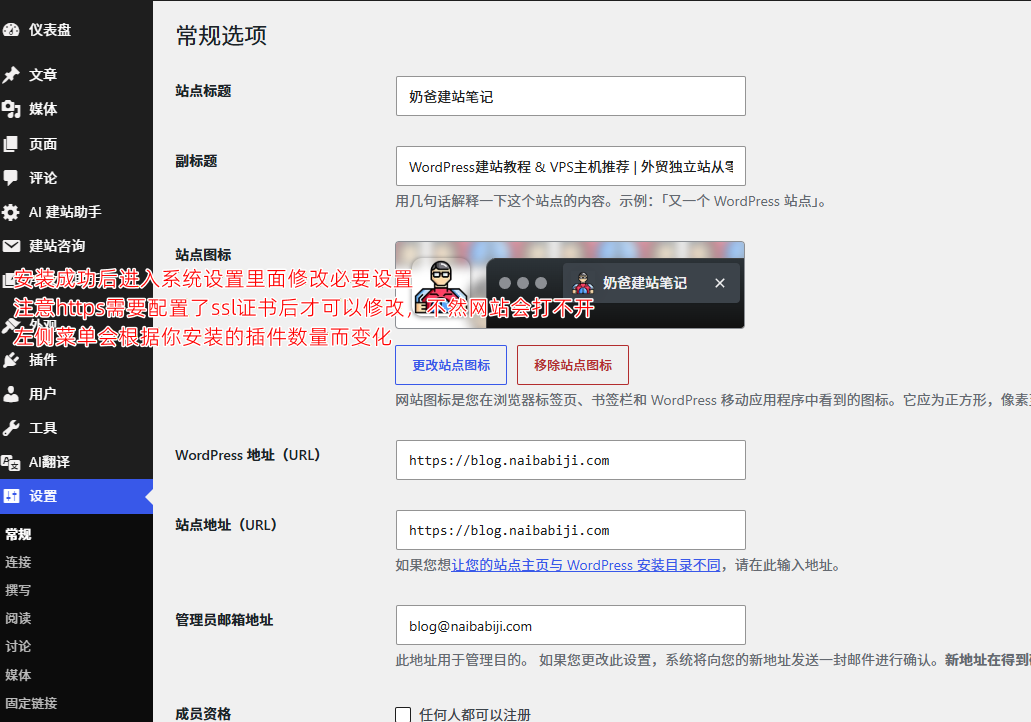
Task: Click the Pages icon in the sidebar
Action: pos(11,144)
